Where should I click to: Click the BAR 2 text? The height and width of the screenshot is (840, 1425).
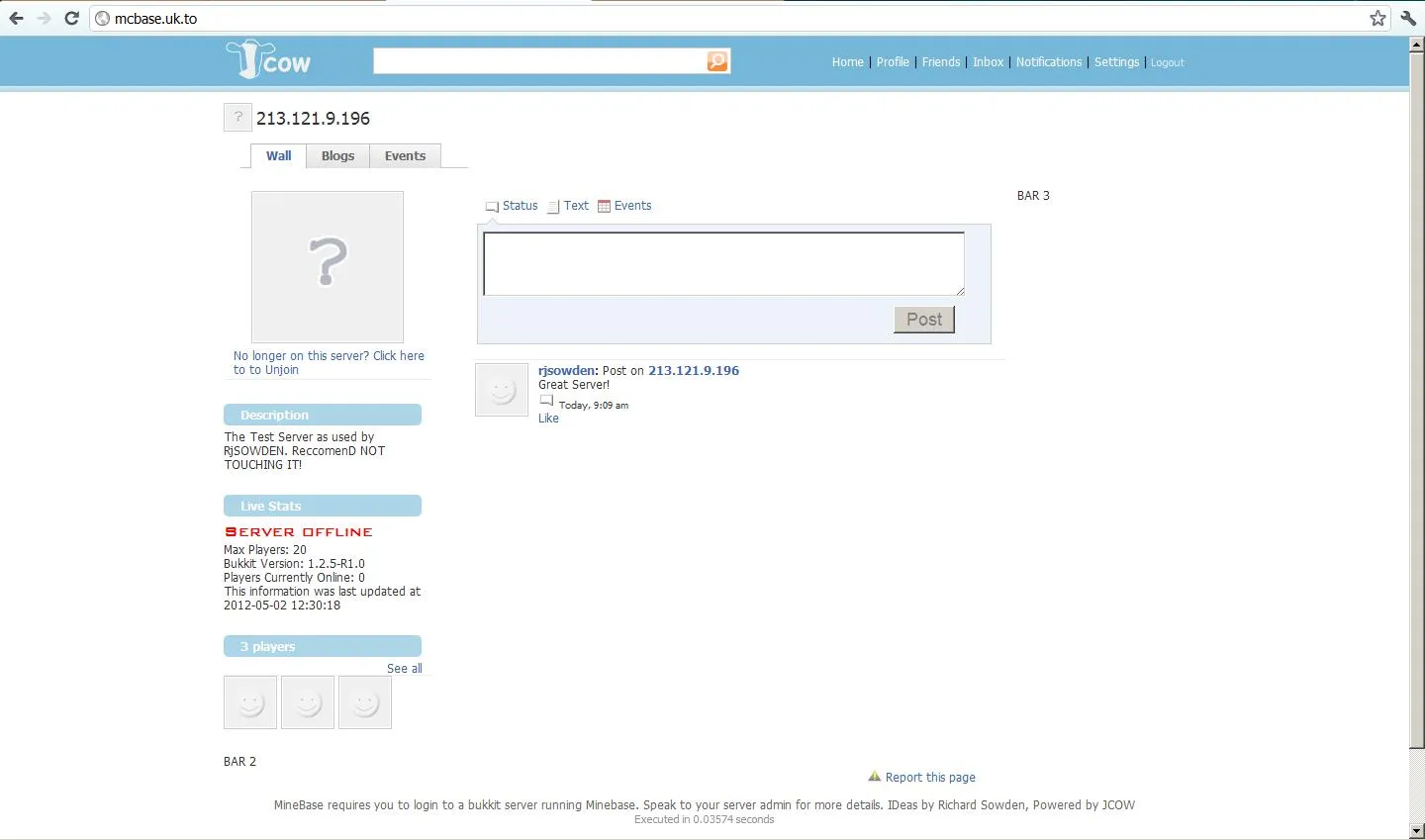(239, 761)
